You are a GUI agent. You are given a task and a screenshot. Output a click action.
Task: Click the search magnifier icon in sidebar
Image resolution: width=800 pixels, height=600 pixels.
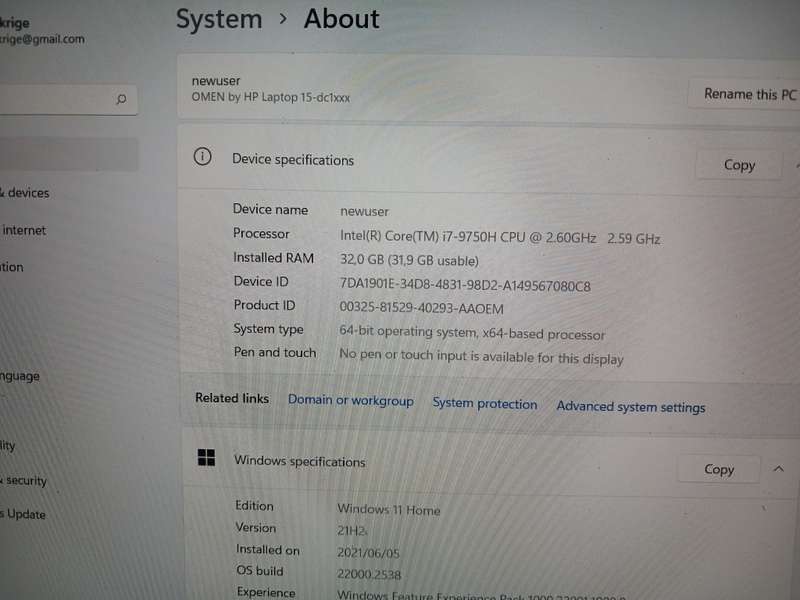(121, 98)
